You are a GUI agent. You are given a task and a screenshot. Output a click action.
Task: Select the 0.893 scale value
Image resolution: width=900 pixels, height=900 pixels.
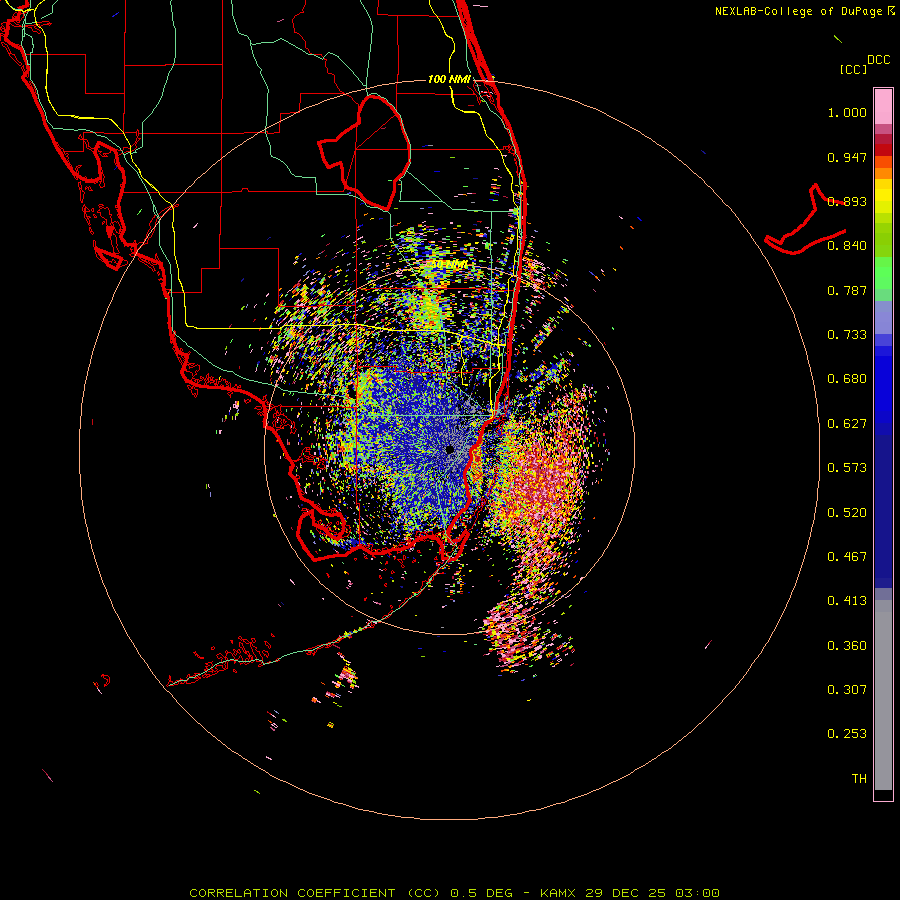click(x=847, y=201)
